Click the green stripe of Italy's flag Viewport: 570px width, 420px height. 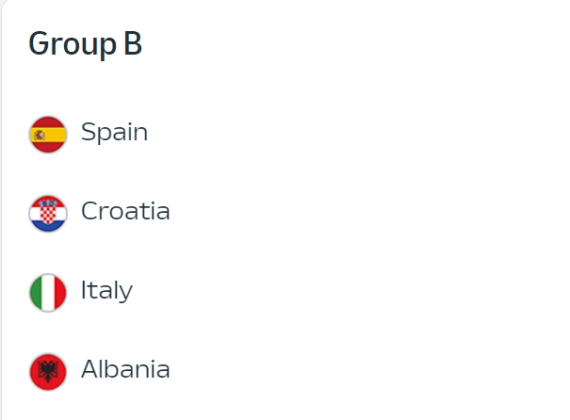click(x=36, y=293)
